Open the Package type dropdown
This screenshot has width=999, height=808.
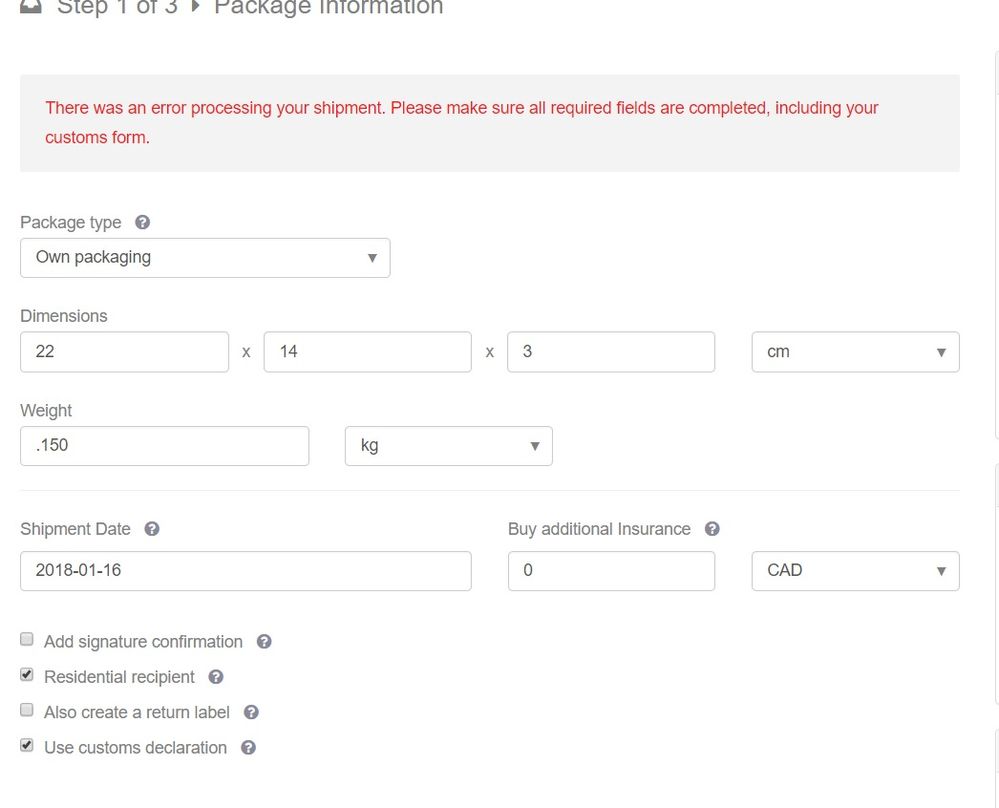[205, 258]
